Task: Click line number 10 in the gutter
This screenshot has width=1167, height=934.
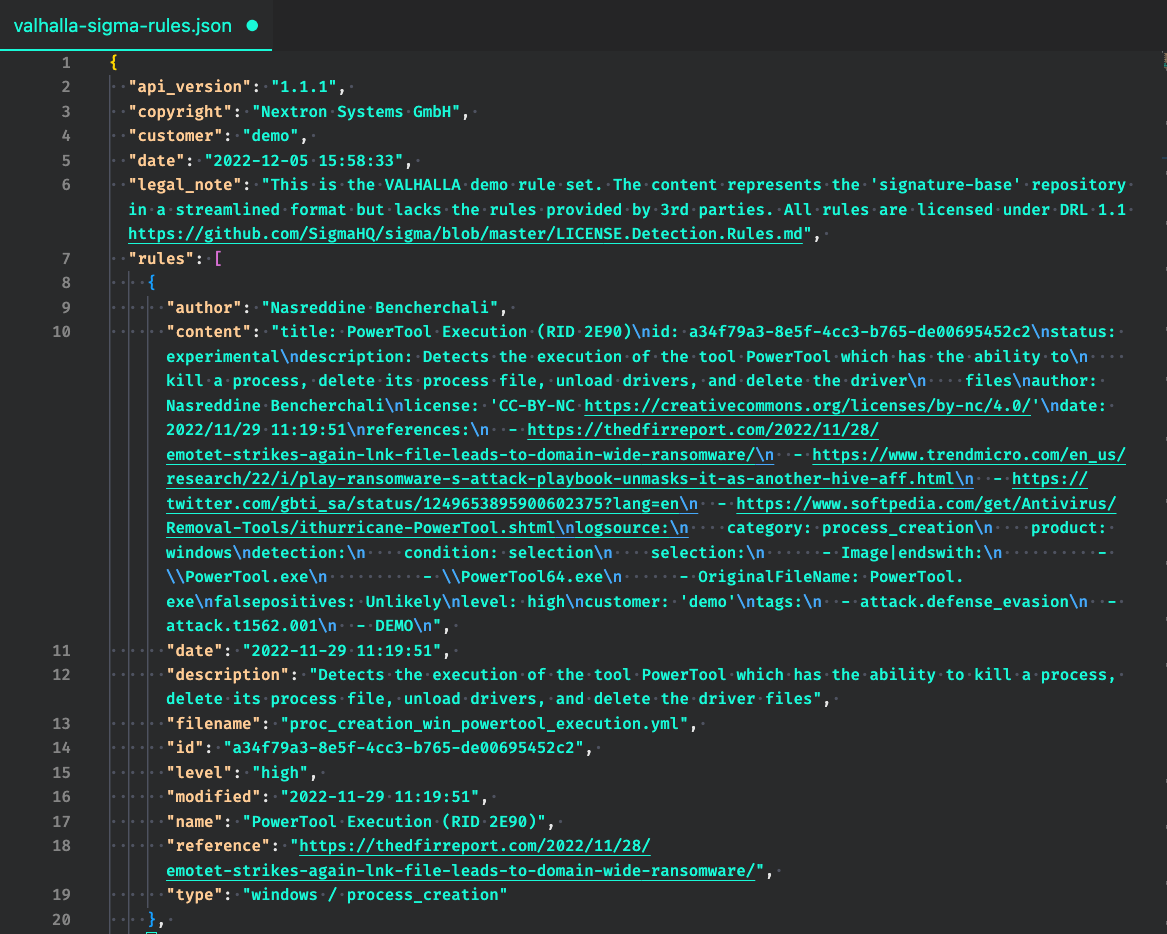Action: click(61, 331)
